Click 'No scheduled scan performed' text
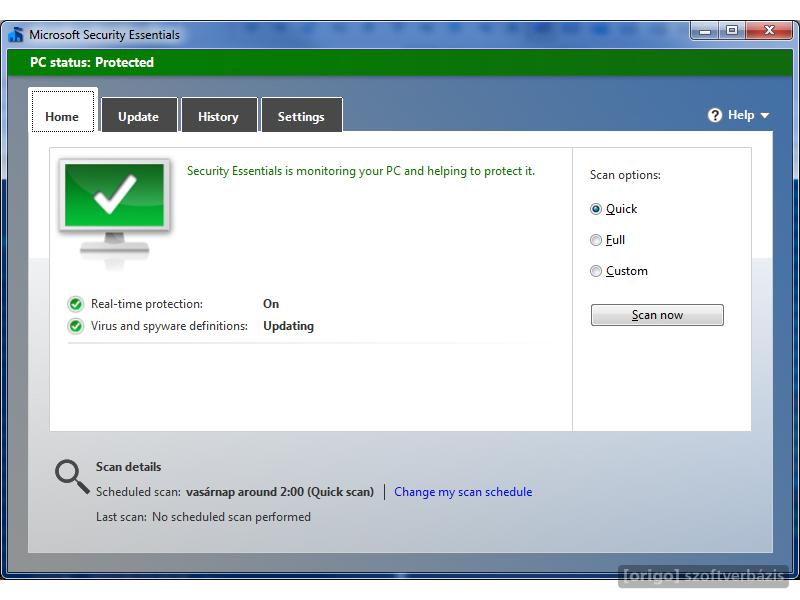The width and height of the screenshot is (800, 600). [231, 517]
